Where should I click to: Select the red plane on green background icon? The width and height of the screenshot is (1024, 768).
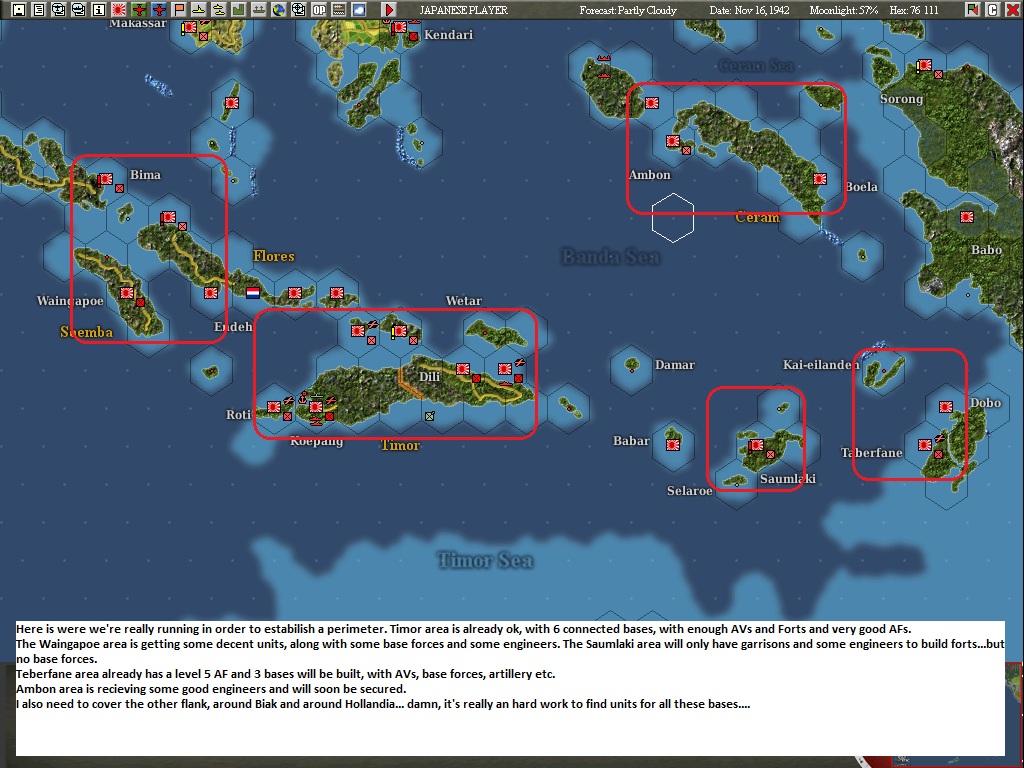[x=139, y=10]
